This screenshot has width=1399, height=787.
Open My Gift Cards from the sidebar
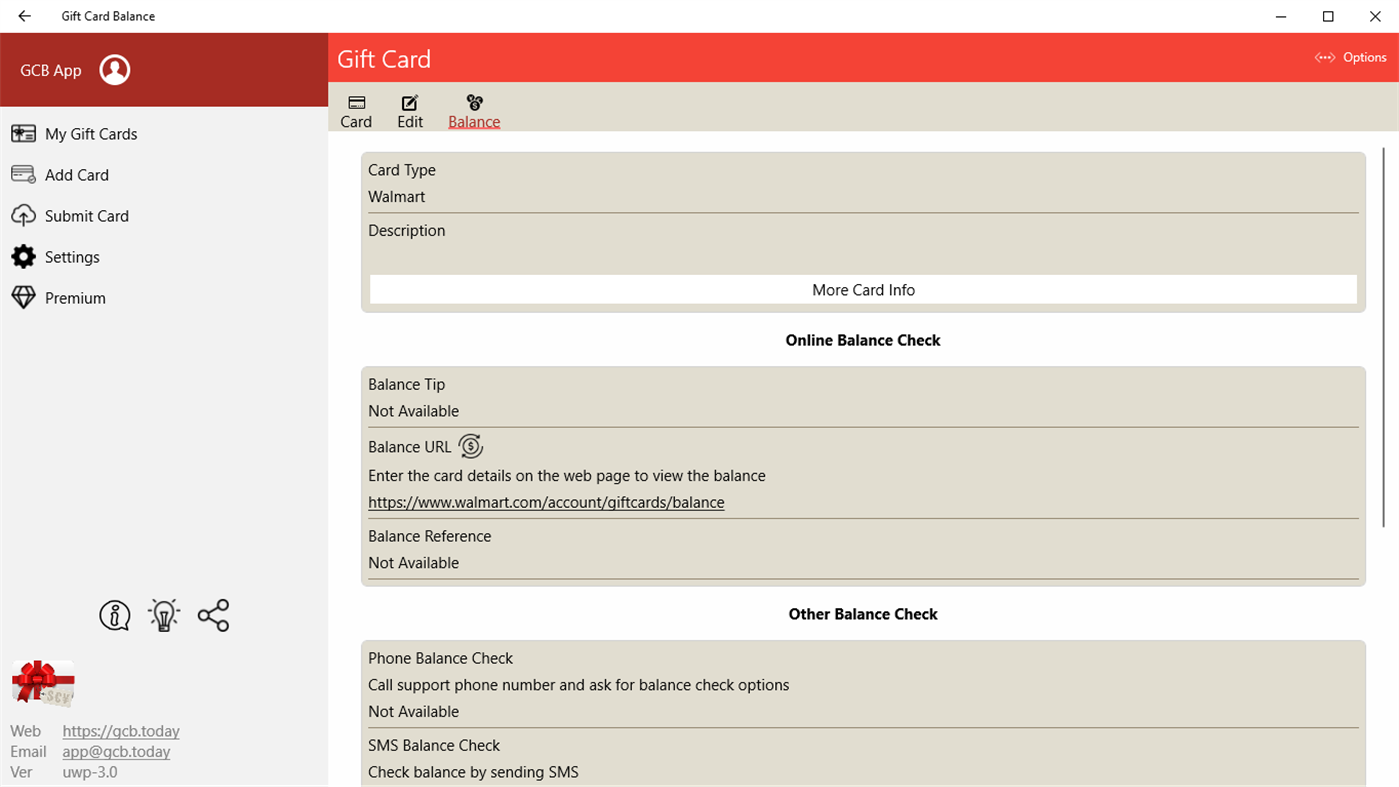click(x=22, y=133)
